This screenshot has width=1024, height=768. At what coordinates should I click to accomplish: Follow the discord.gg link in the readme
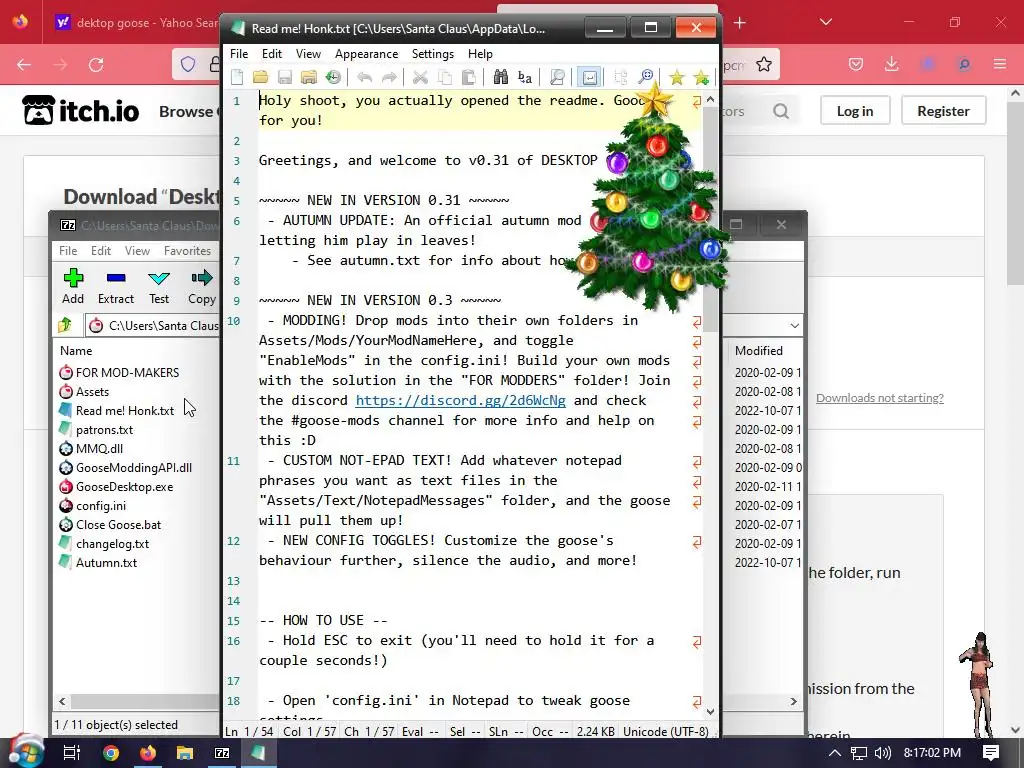click(x=460, y=400)
